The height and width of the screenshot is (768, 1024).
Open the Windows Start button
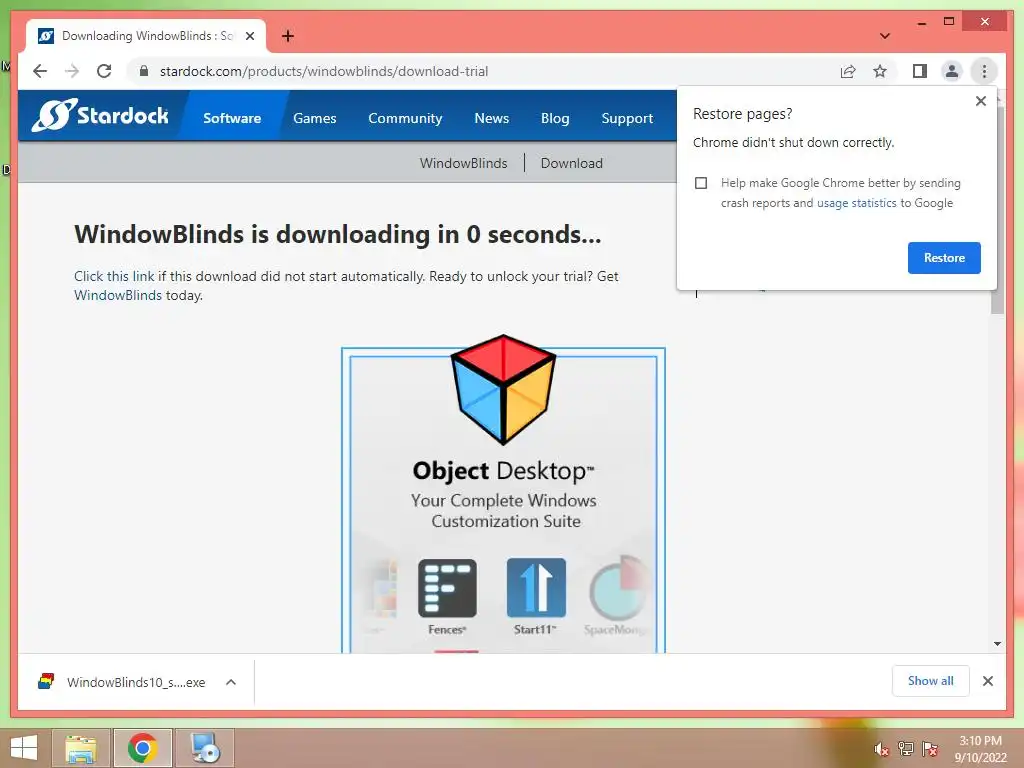click(x=24, y=748)
